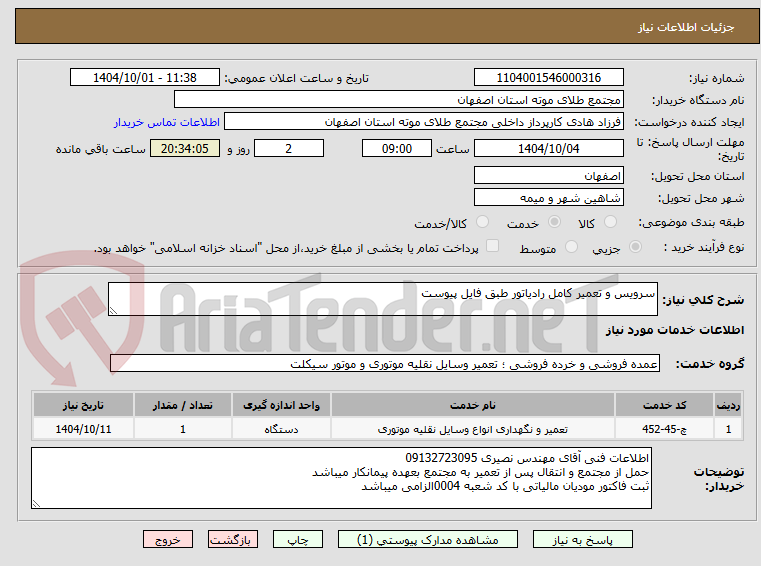The height and width of the screenshot is (566, 761).
Task: Click the پاسخ به نیاز button
Action: click(582, 539)
